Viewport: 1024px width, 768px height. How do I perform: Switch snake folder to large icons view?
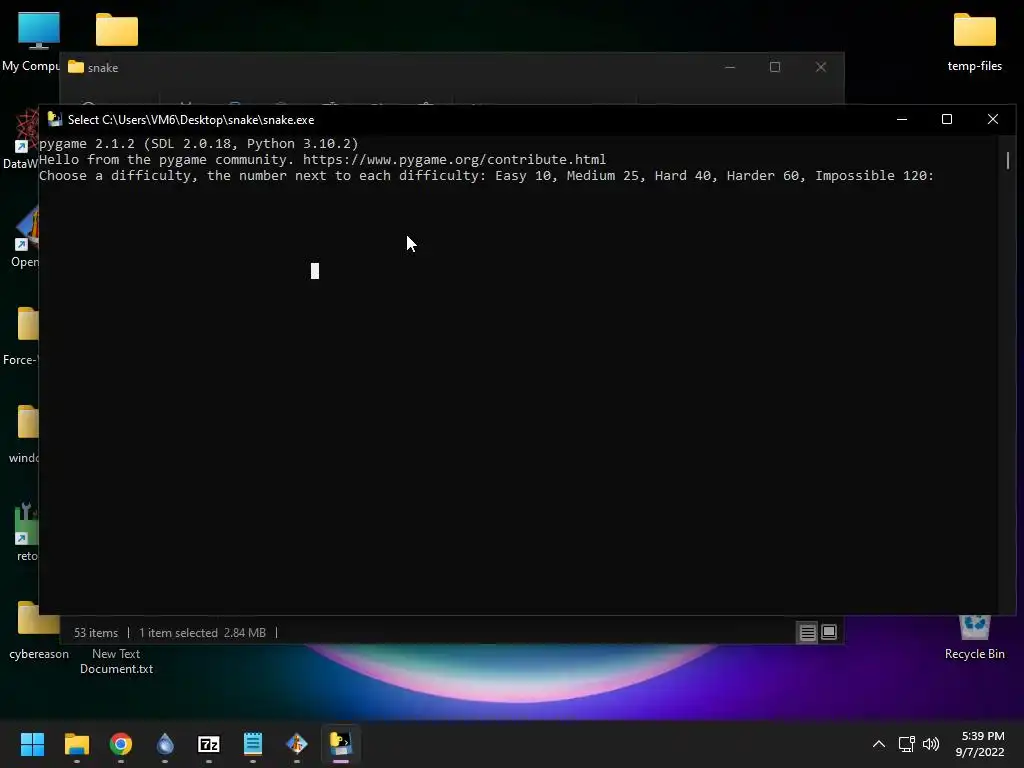tap(829, 632)
